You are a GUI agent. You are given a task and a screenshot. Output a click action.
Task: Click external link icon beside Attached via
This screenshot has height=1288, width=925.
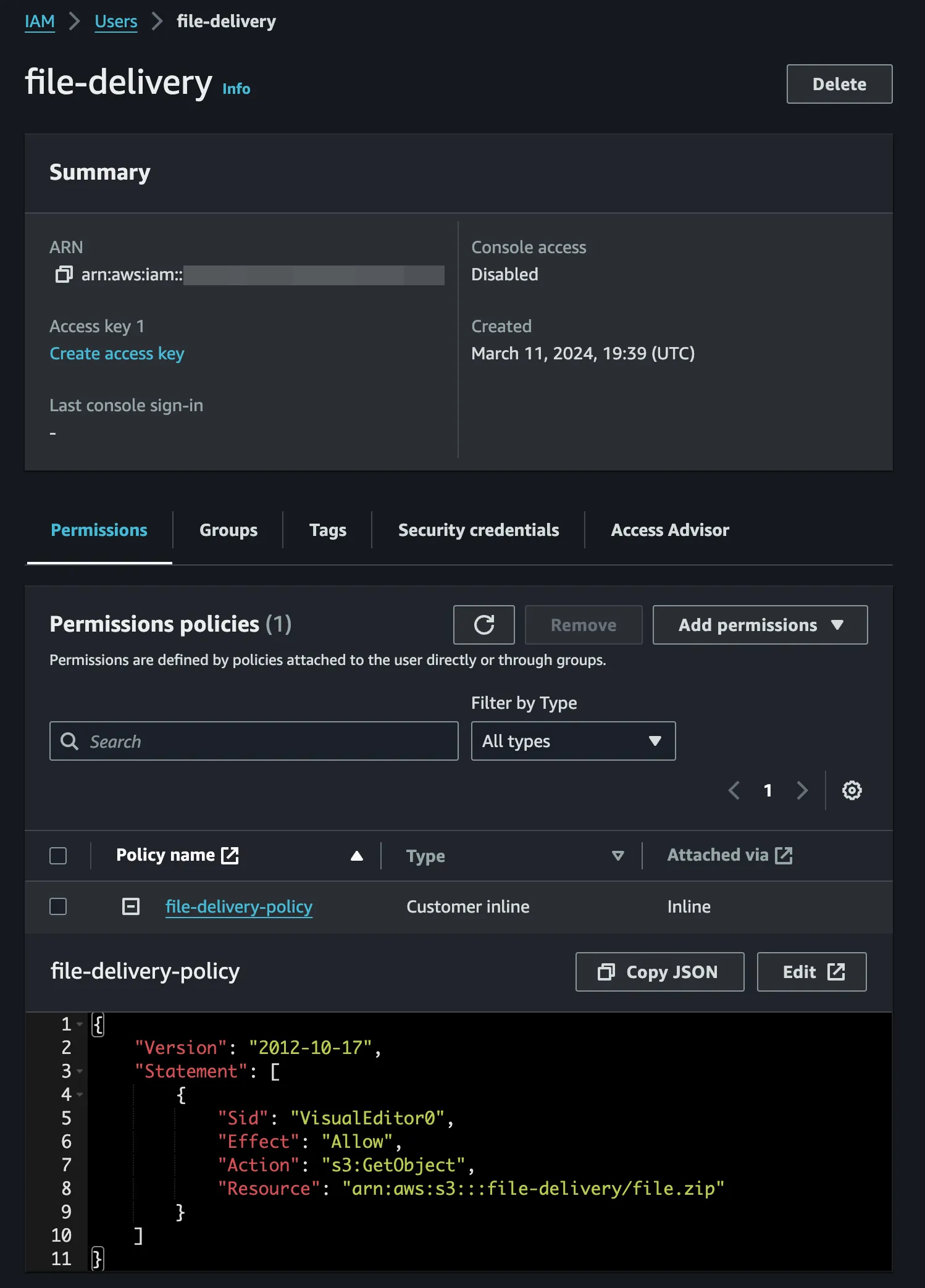tap(784, 855)
